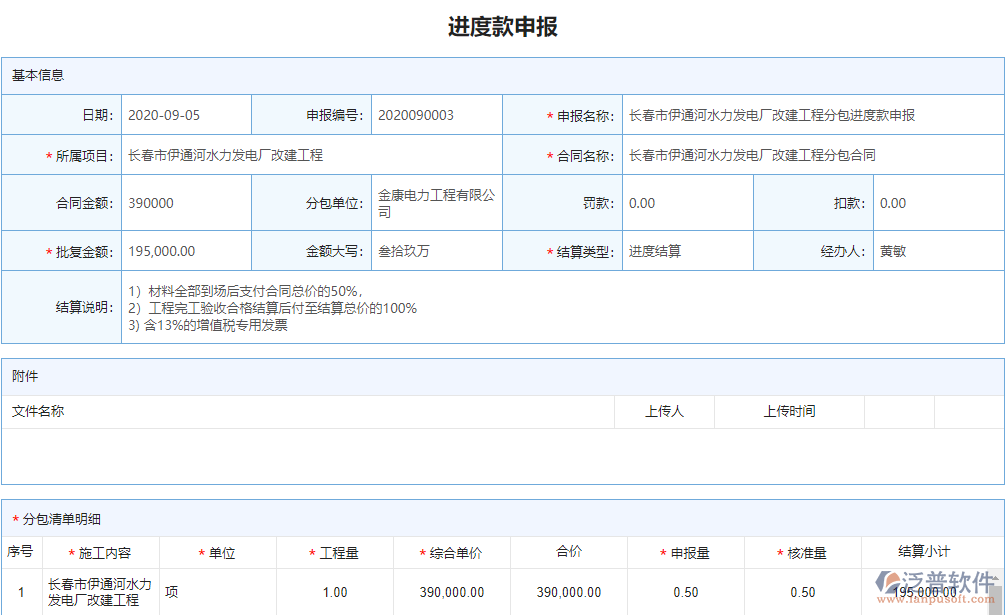Click the 金额大写 field showing 叁拾玖万
The width and height of the screenshot is (1005, 615).
tap(435, 251)
